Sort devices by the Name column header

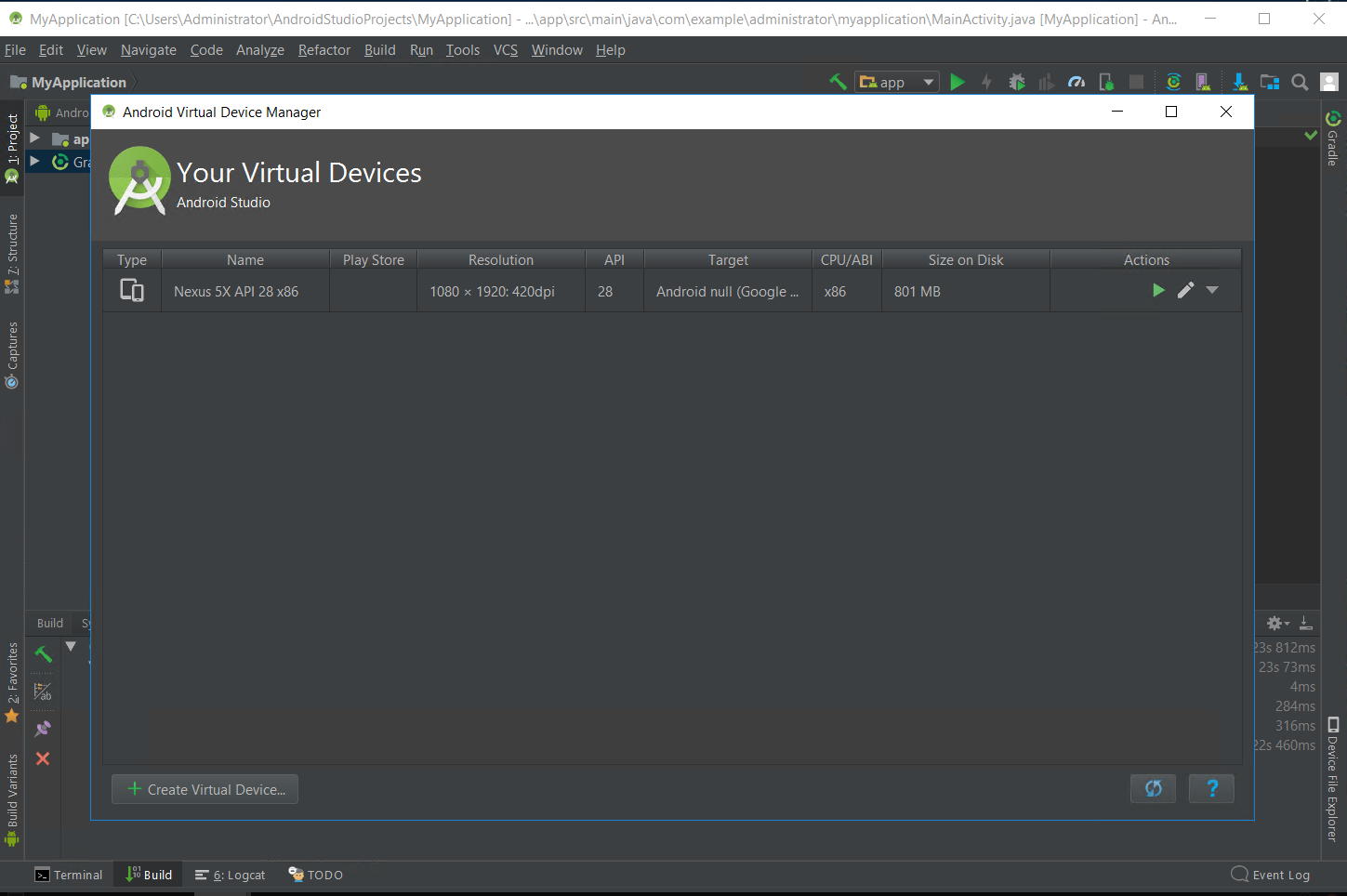click(x=245, y=260)
